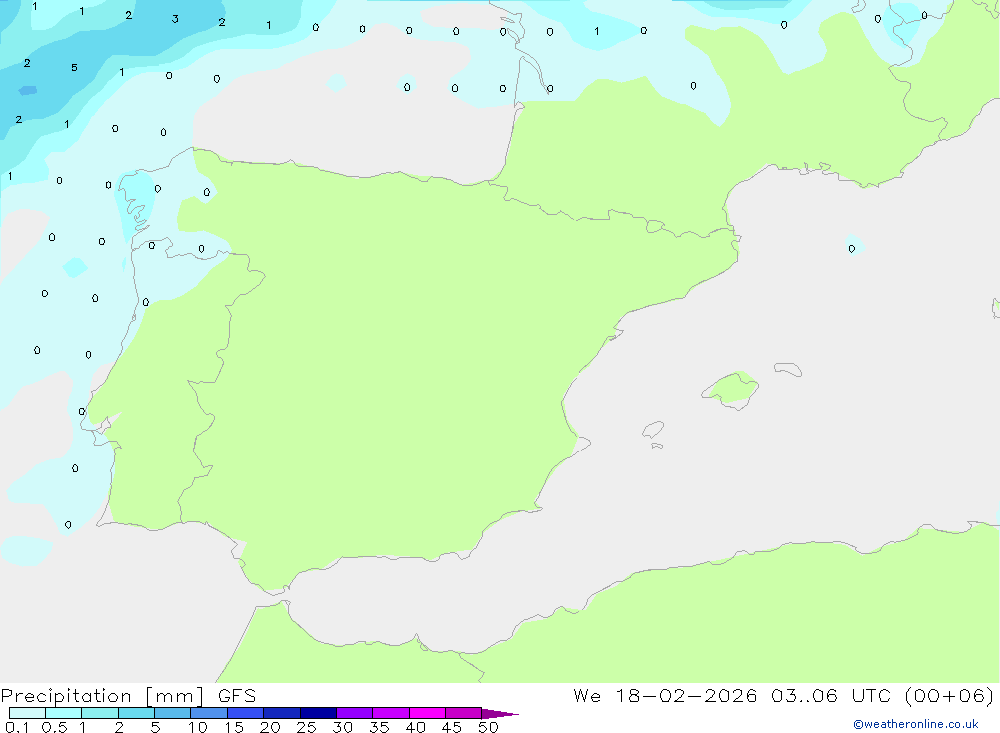Pick the 10–15 mm legend swatch
Image resolution: width=1000 pixels, height=733 pixels.
[x=209, y=713]
